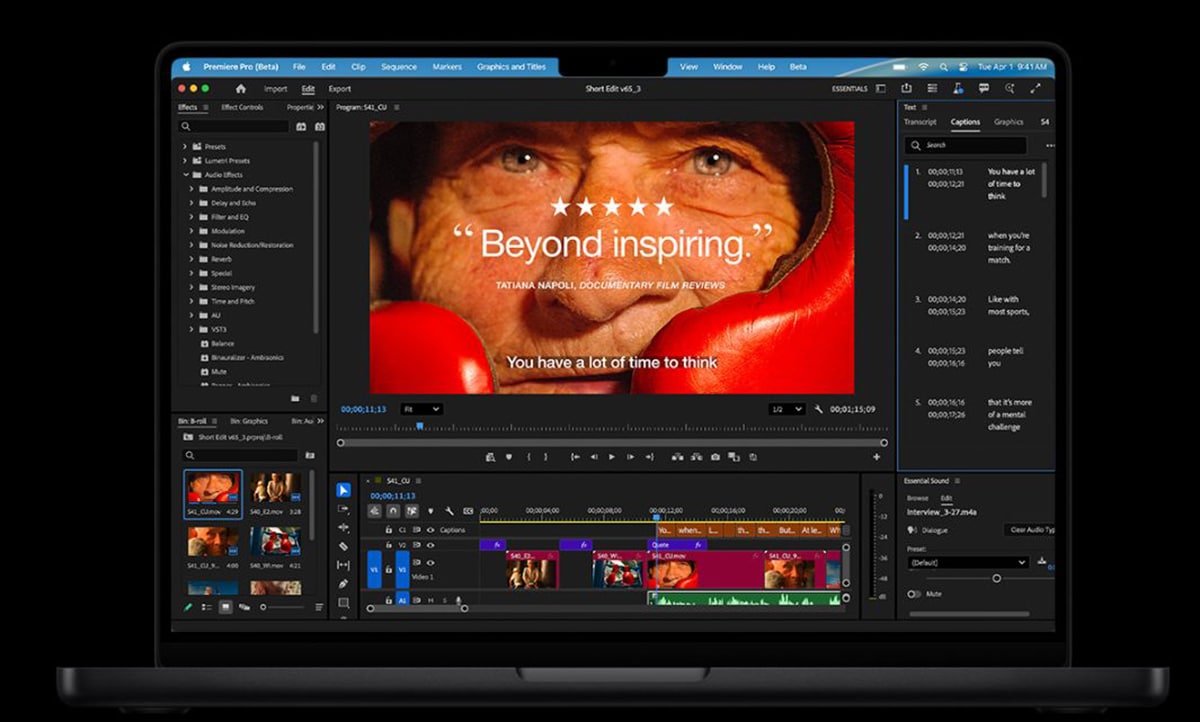Screen dimensions: 1200x722
Task: Select the Selection arrow tool
Action: point(343,490)
